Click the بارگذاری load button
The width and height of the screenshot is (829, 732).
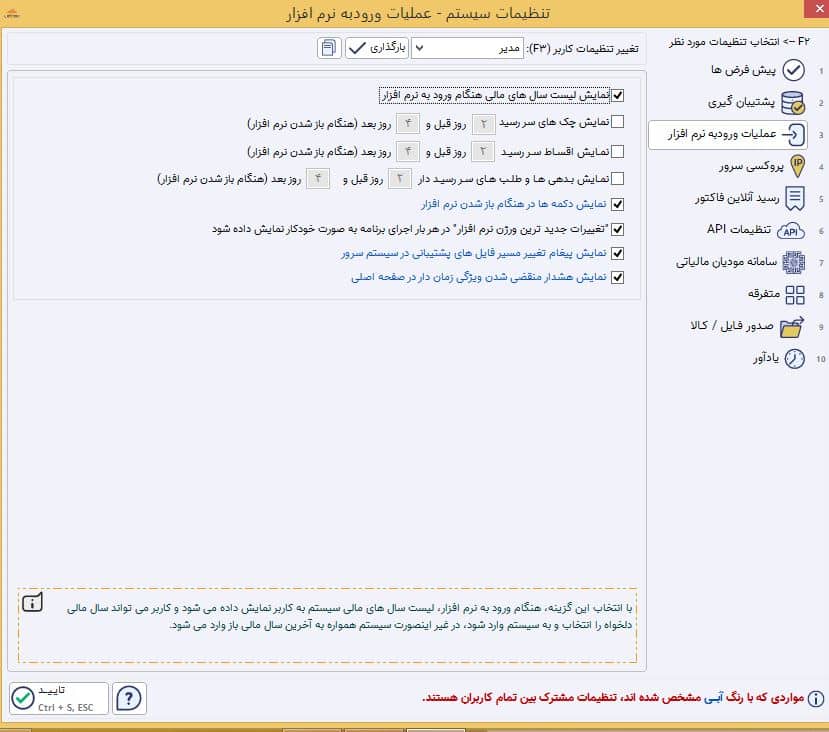pyautogui.click(x=377, y=48)
